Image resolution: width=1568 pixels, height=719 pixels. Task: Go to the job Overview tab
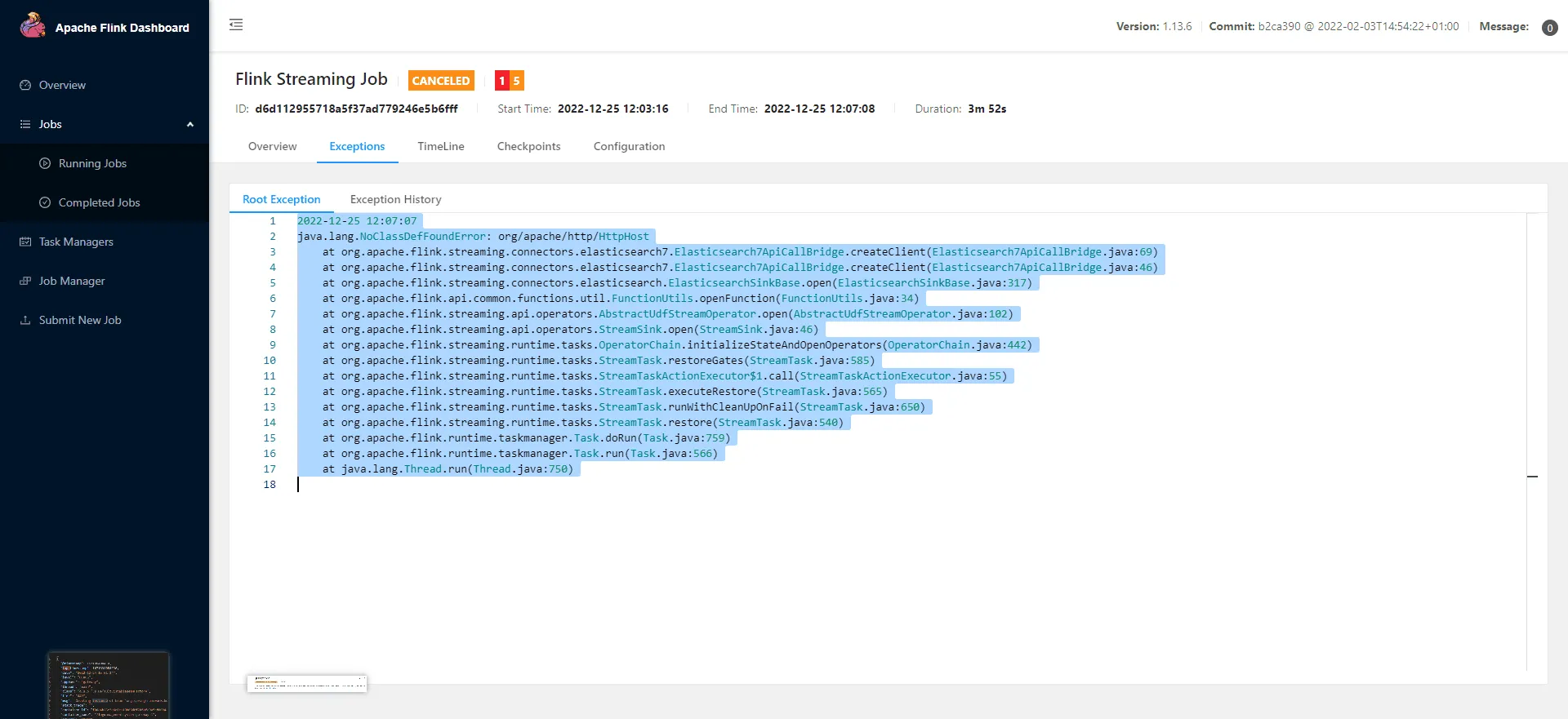point(272,146)
